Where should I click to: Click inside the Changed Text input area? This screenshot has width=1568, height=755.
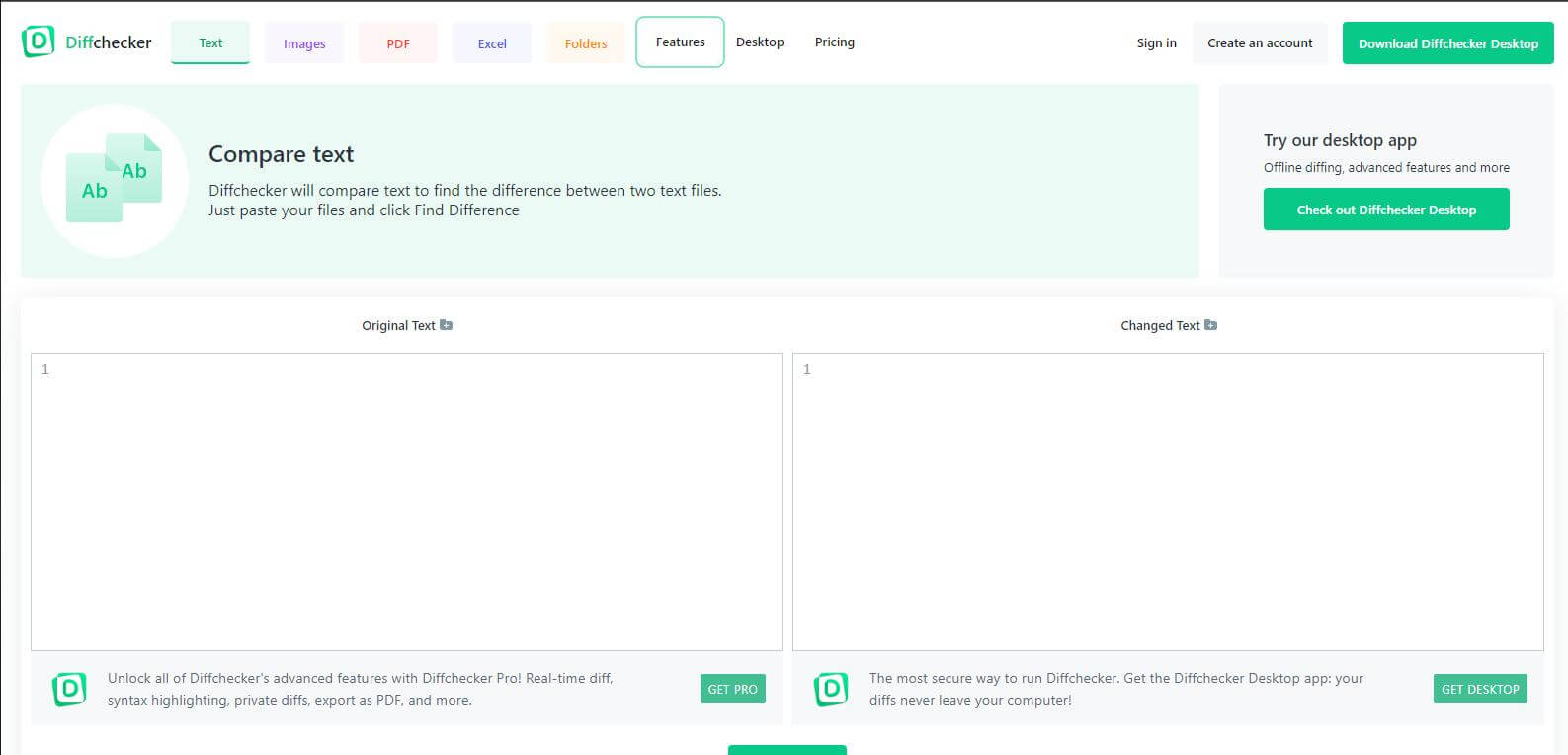click(1168, 502)
